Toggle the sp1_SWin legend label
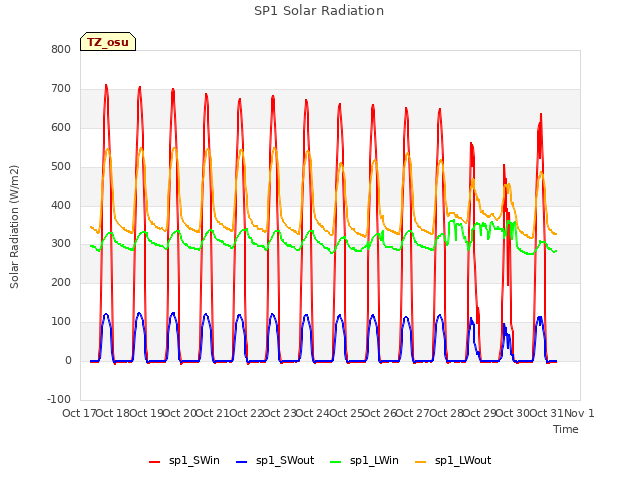 pyautogui.click(x=194, y=461)
